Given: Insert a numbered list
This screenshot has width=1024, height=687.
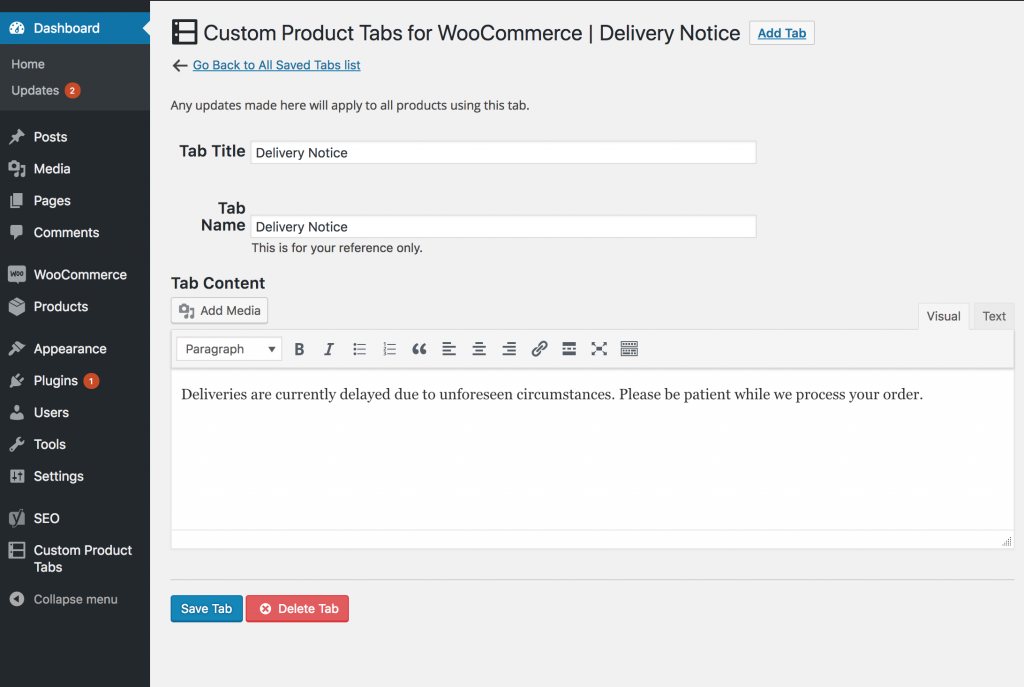Looking at the screenshot, I should pyautogui.click(x=389, y=349).
